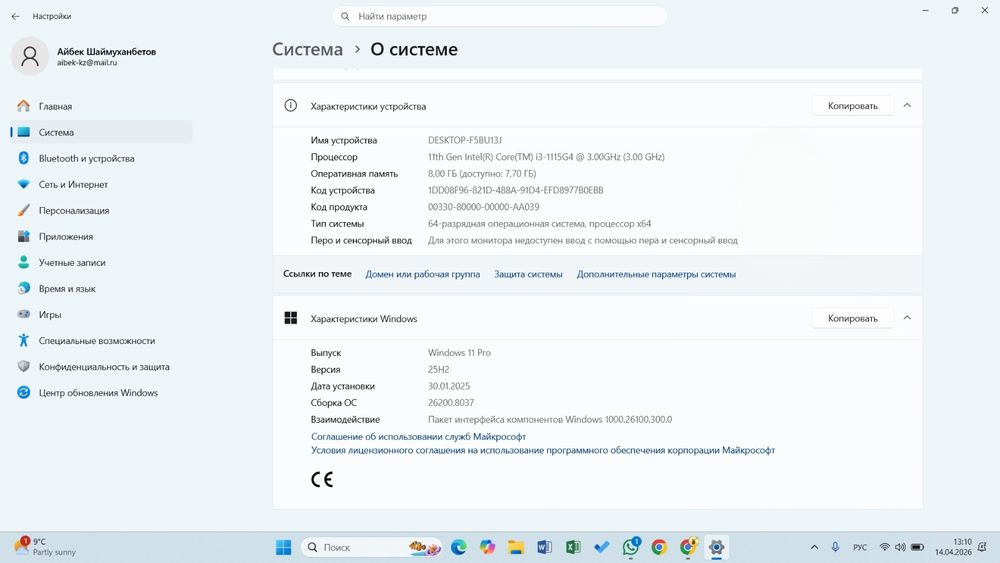
Task: Open Copilot from the taskbar
Action: coord(487,547)
